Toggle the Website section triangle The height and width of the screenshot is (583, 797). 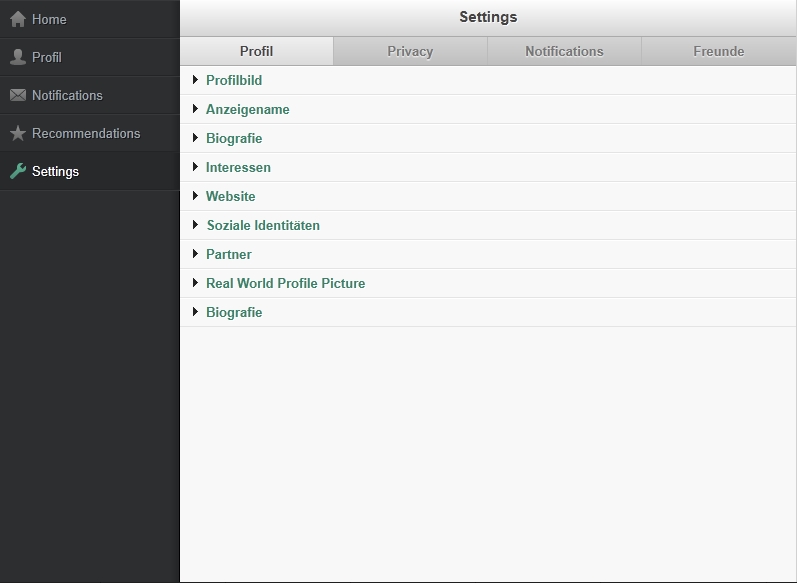point(196,196)
